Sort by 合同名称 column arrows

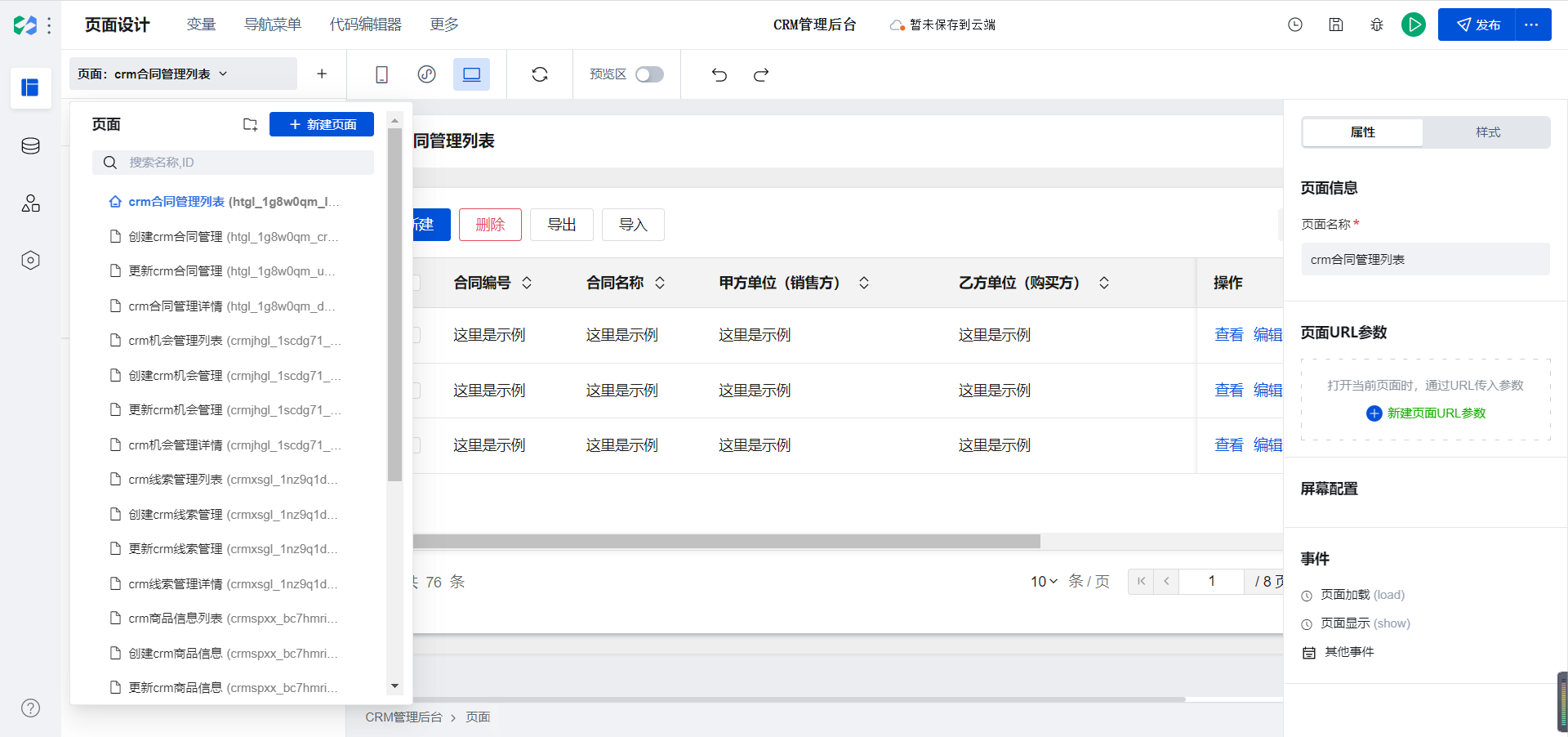coord(660,283)
